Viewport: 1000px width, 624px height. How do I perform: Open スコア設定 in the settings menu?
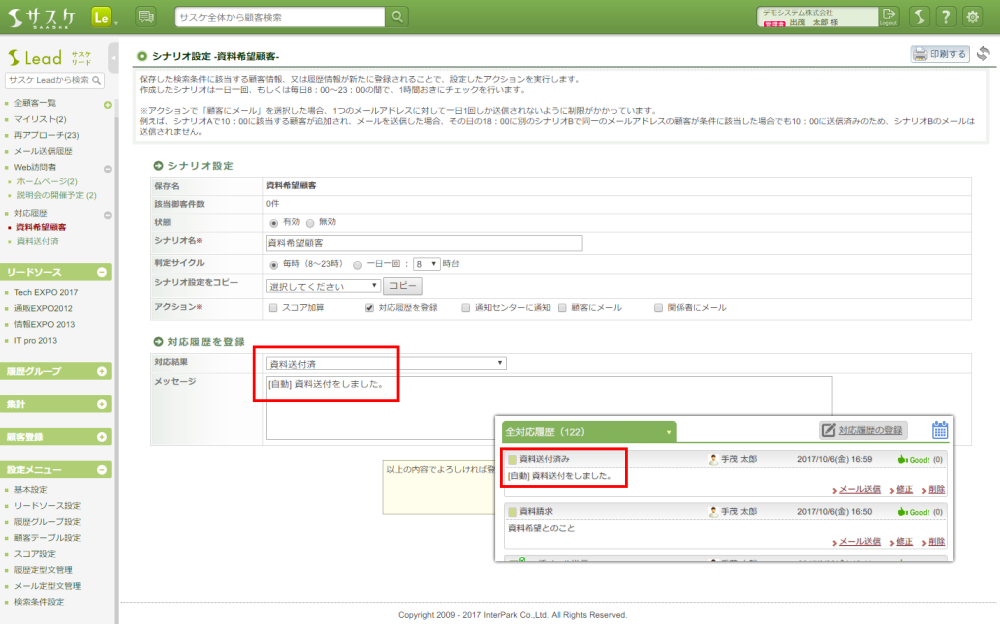35,554
